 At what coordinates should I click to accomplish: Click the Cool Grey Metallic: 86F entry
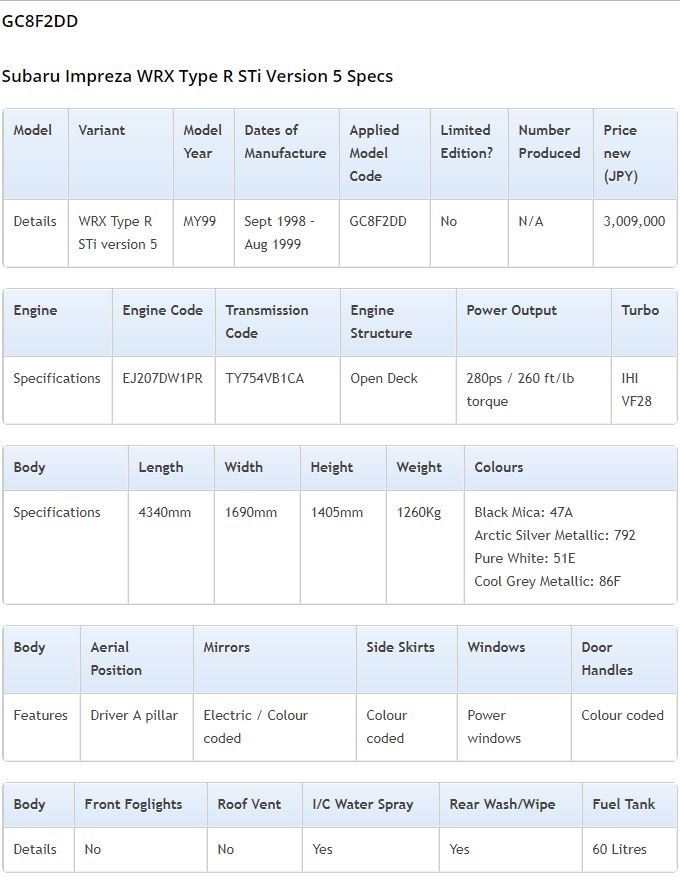(547, 582)
